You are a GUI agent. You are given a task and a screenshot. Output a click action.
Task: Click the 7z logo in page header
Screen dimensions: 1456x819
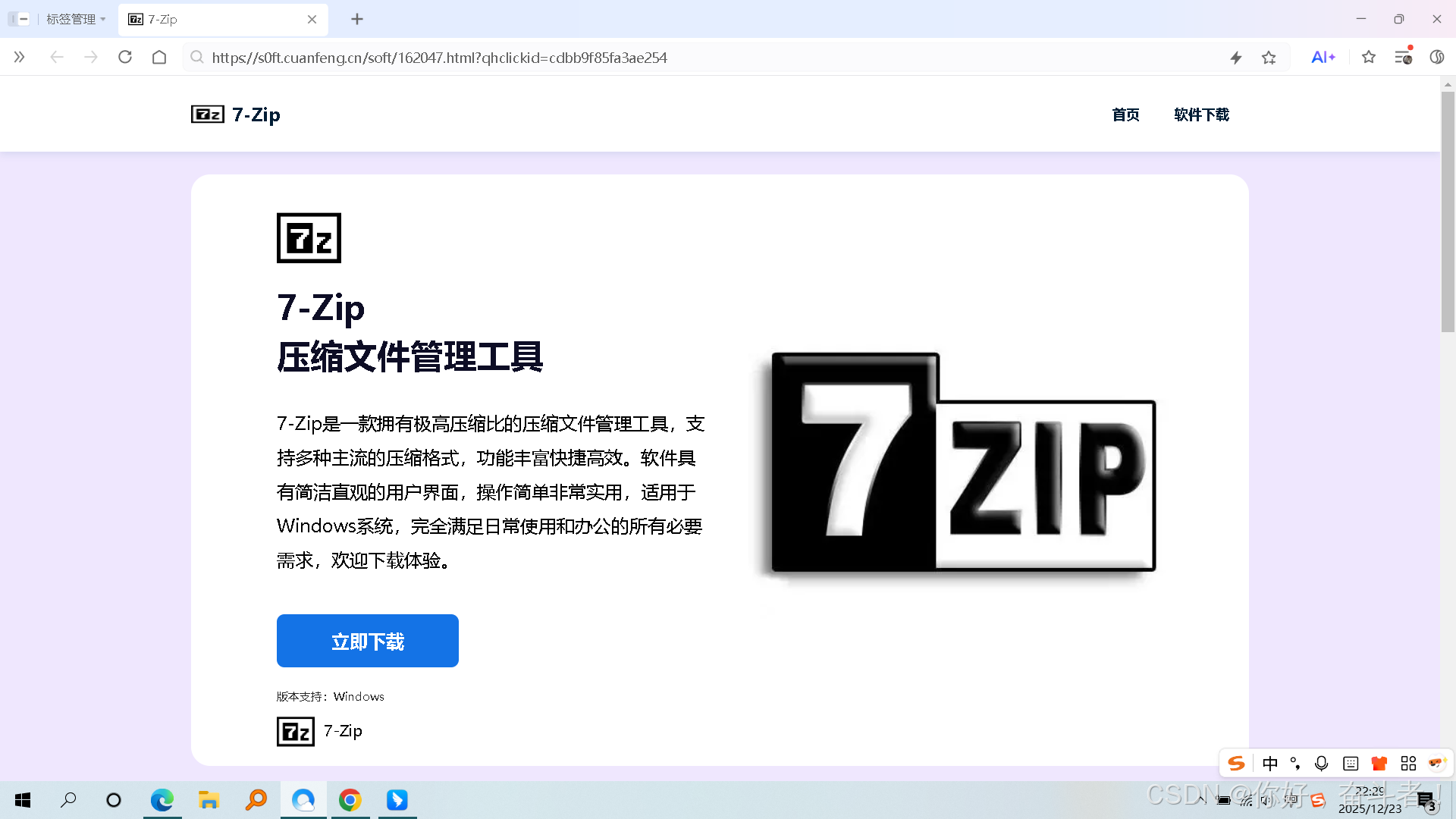click(207, 115)
